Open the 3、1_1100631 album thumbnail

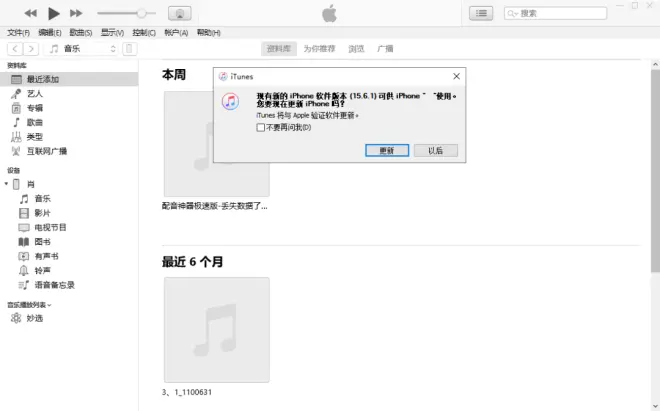pos(217,330)
